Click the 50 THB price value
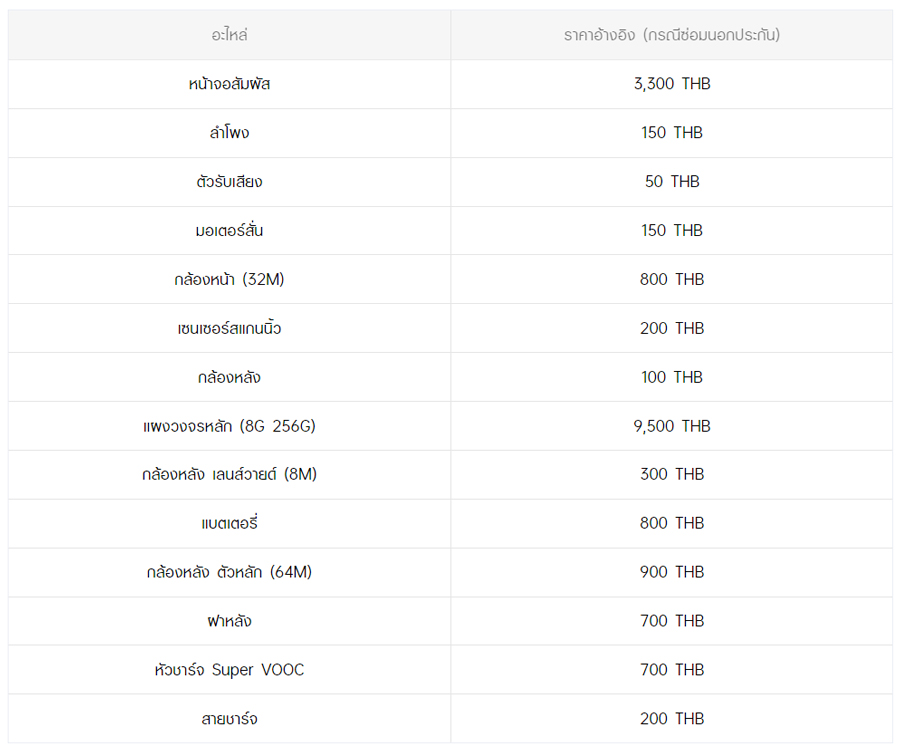The height and width of the screenshot is (751, 900). (672, 181)
